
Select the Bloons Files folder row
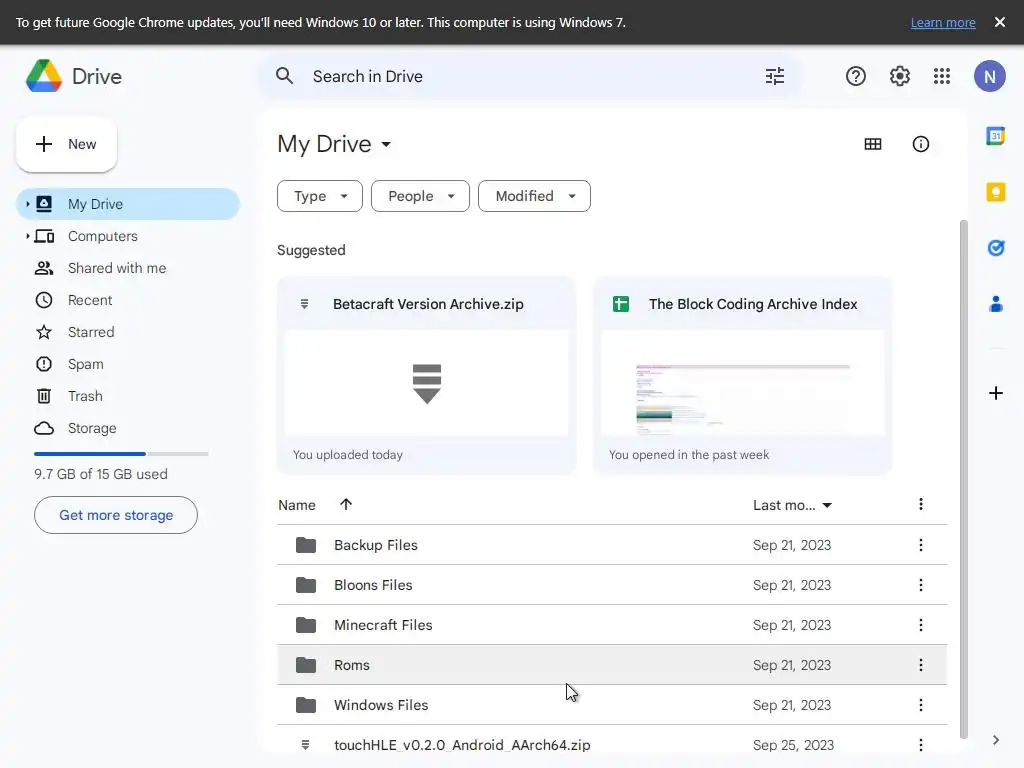[612, 585]
